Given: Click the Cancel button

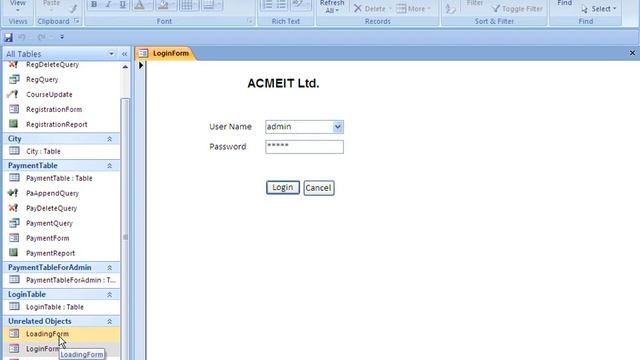Looking at the screenshot, I should (x=319, y=188).
